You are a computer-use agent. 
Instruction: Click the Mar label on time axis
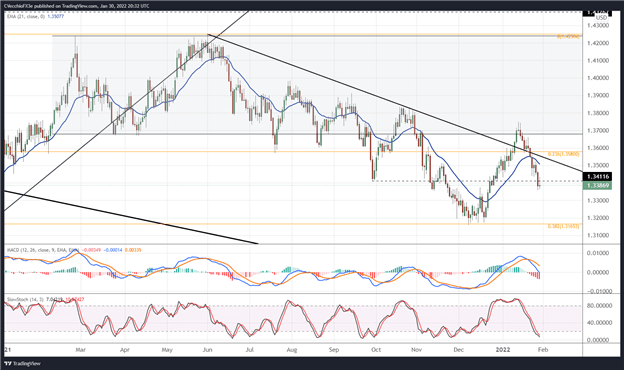click(x=80, y=350)
